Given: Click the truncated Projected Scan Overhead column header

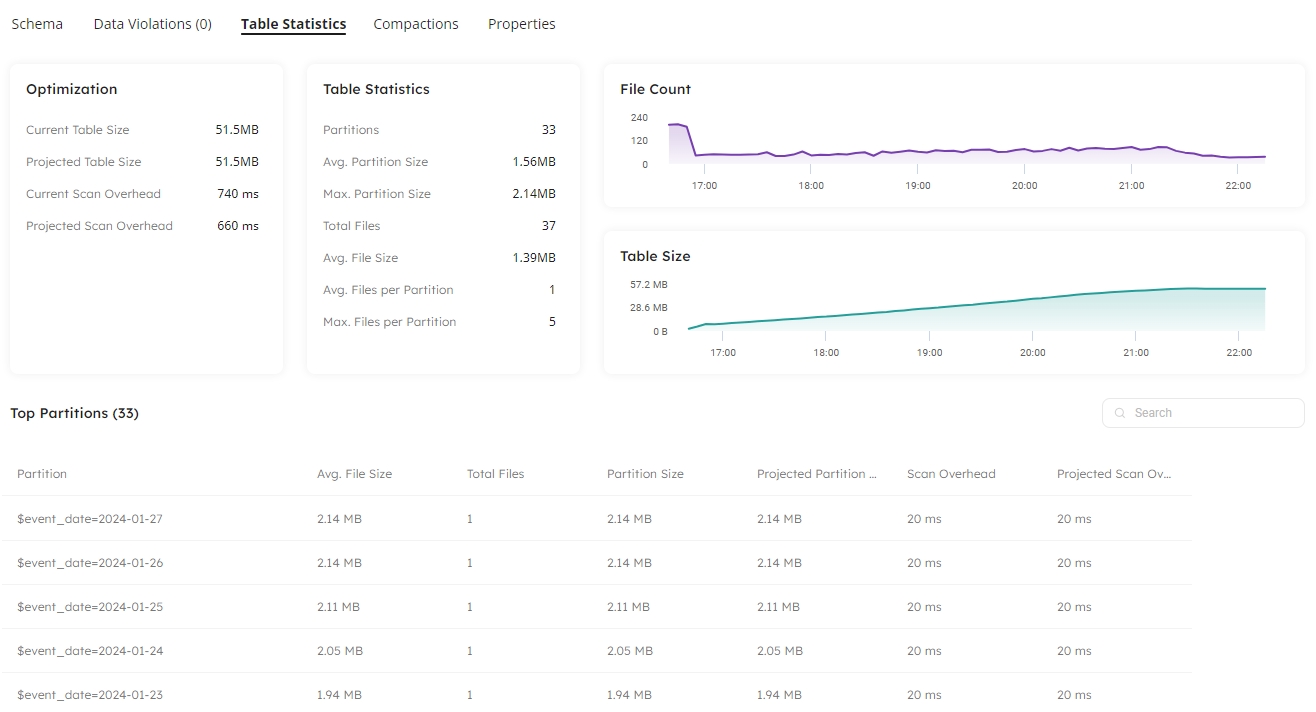Looking at the screenshot, I should click(1113, 474).
